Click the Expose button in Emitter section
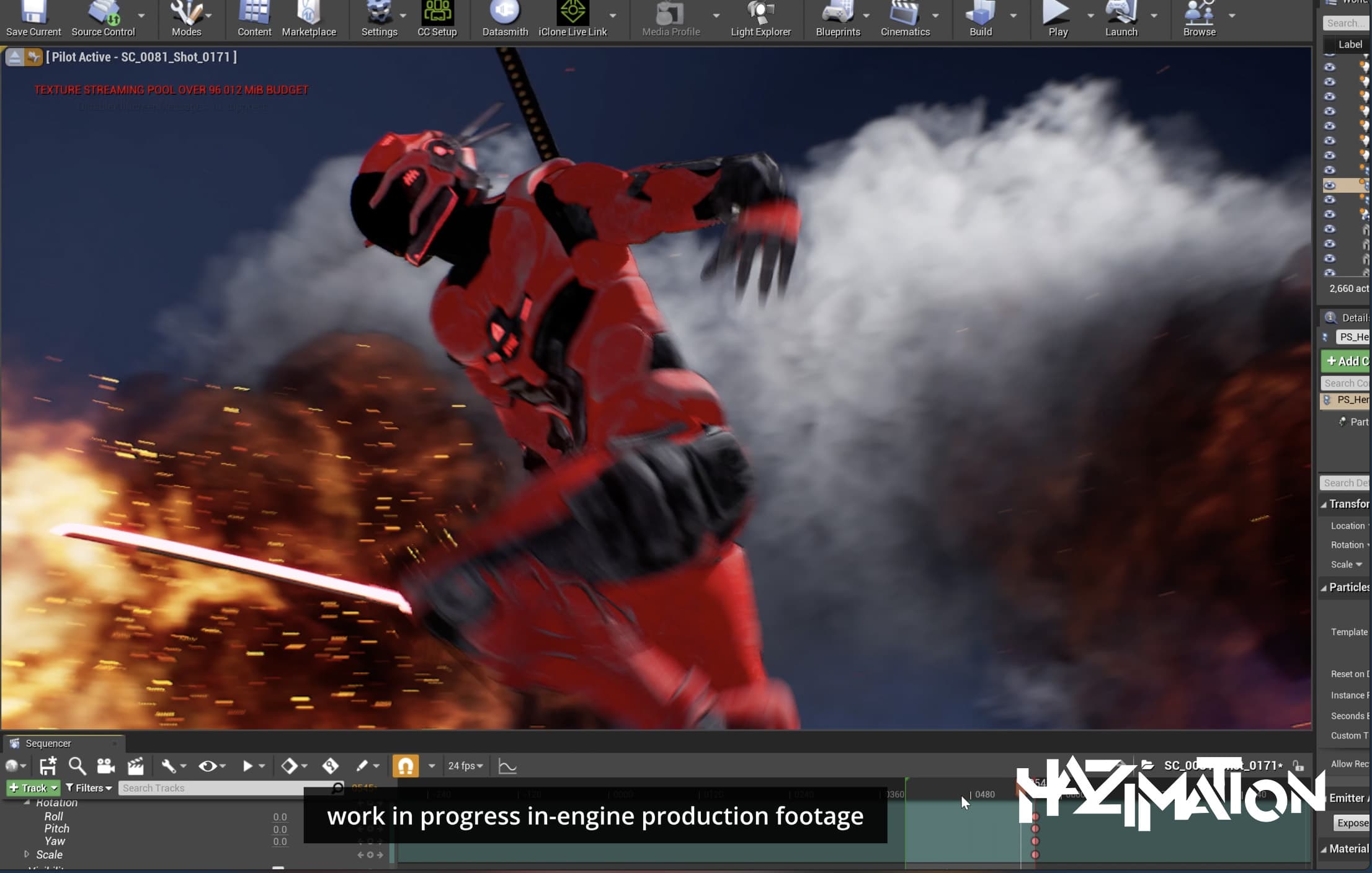 point(1352,823)
